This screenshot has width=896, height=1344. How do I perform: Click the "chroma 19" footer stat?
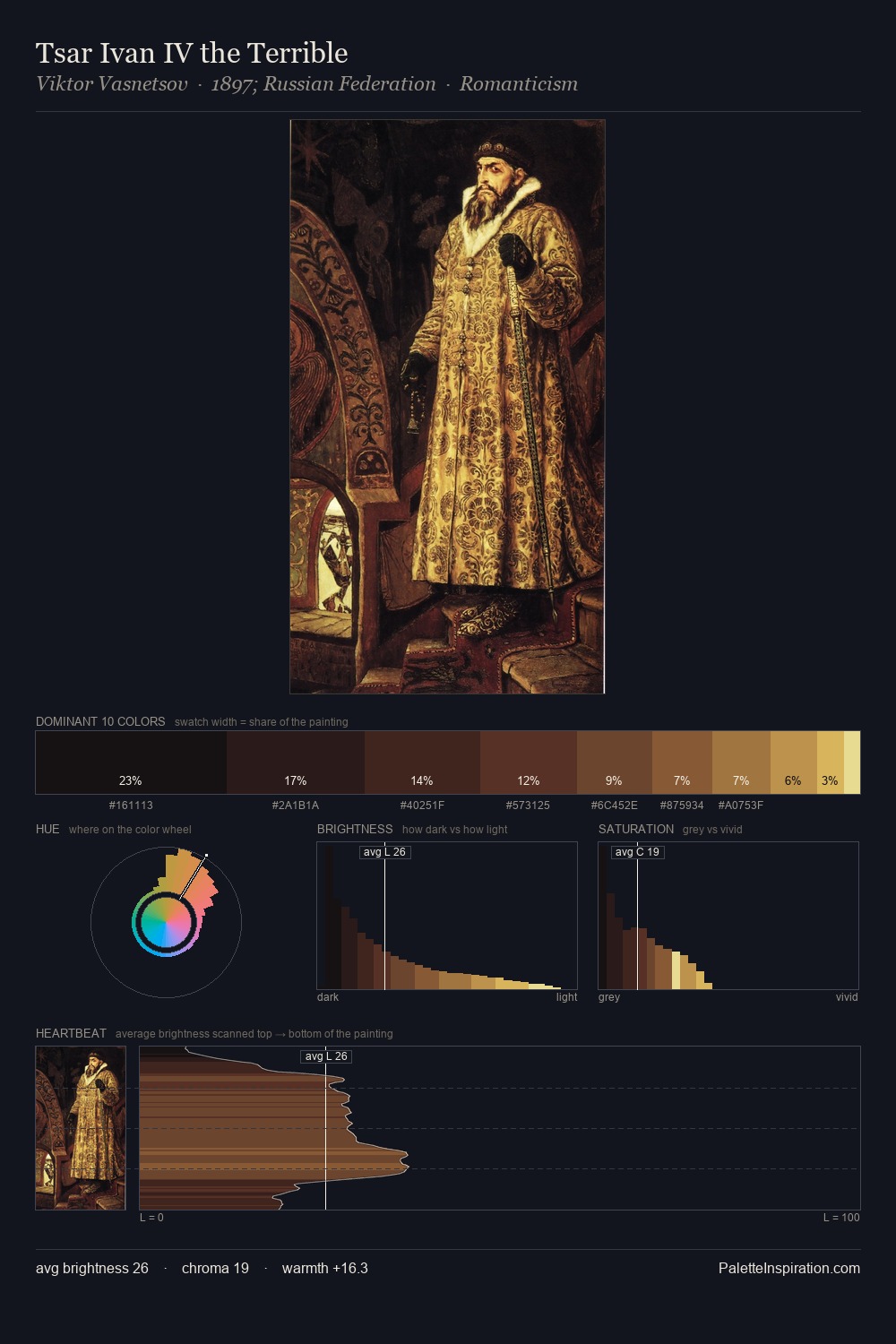tap(215, 1269)
